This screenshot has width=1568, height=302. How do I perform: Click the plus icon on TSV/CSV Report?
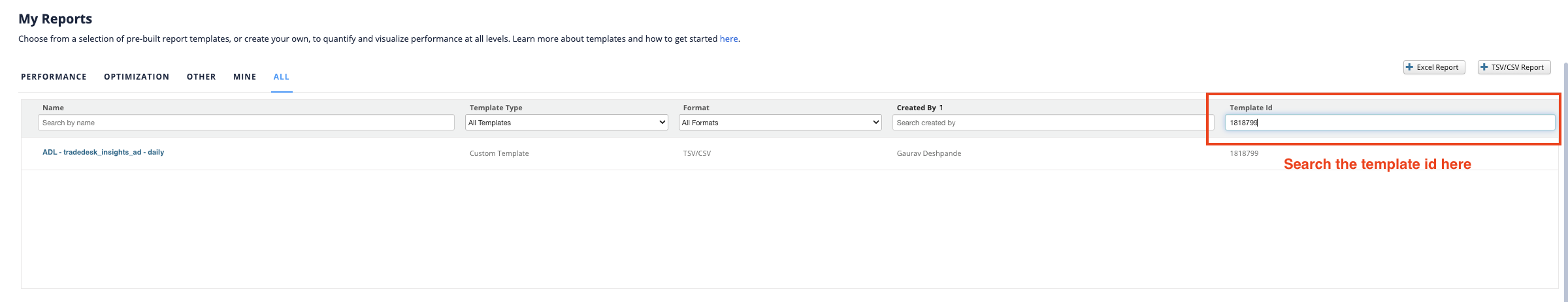pyautogui.click(x=1484, y=67)
